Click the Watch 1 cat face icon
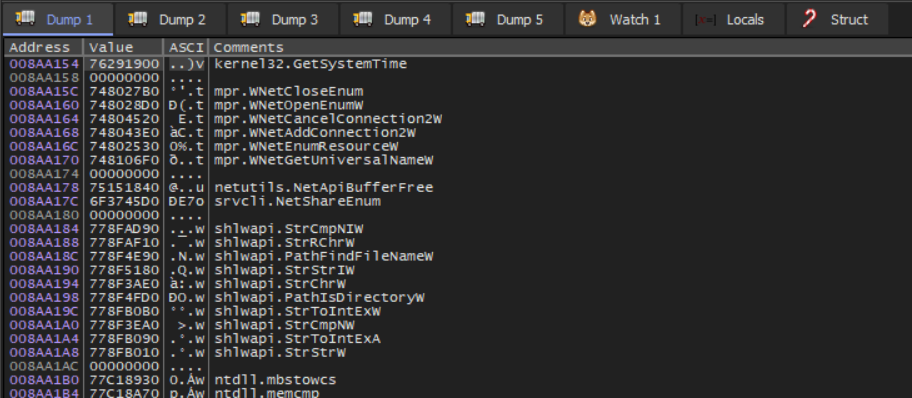This screenshot has height=398, width=912. coord(588,19)
